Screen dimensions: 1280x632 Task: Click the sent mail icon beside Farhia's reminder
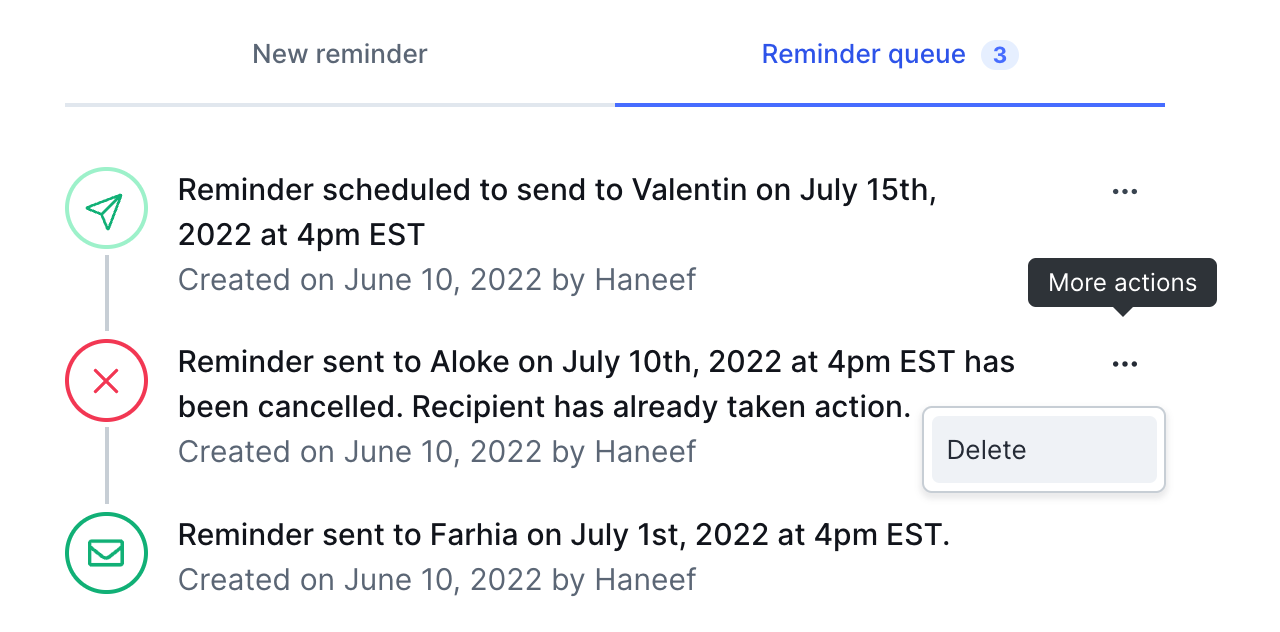click(x=106, y=553)
